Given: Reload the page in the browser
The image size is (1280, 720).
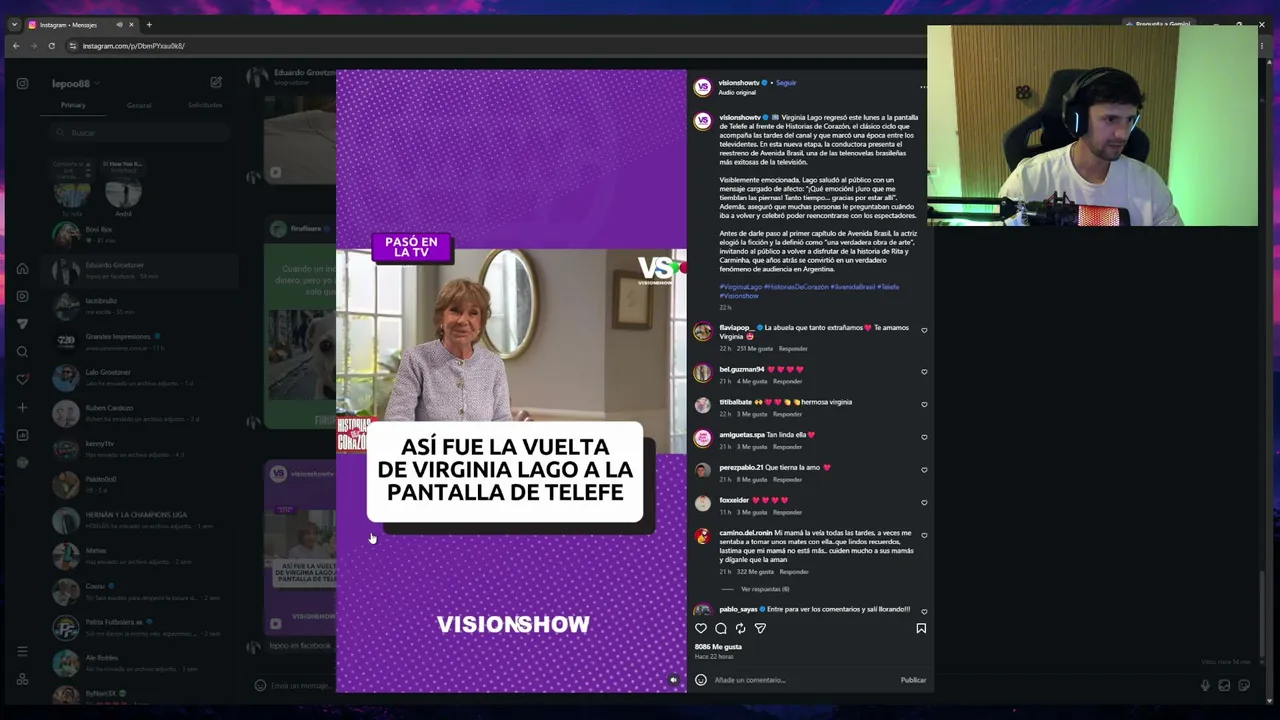Looking at the screenshot, I should click(52, 46).
